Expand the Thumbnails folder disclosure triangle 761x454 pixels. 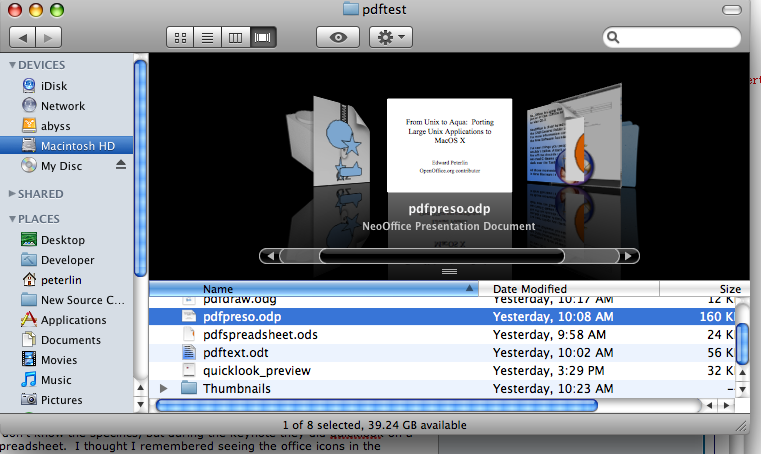164,388
